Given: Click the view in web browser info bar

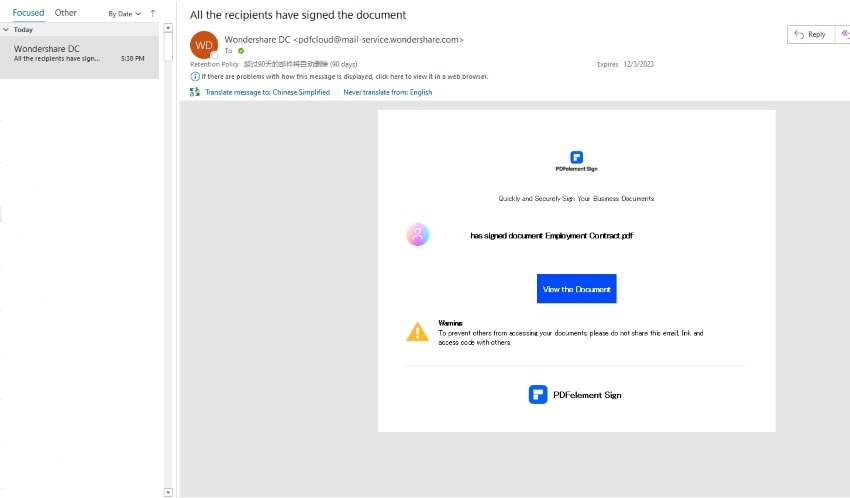Looking at the screenshot, I should (344, 76).
